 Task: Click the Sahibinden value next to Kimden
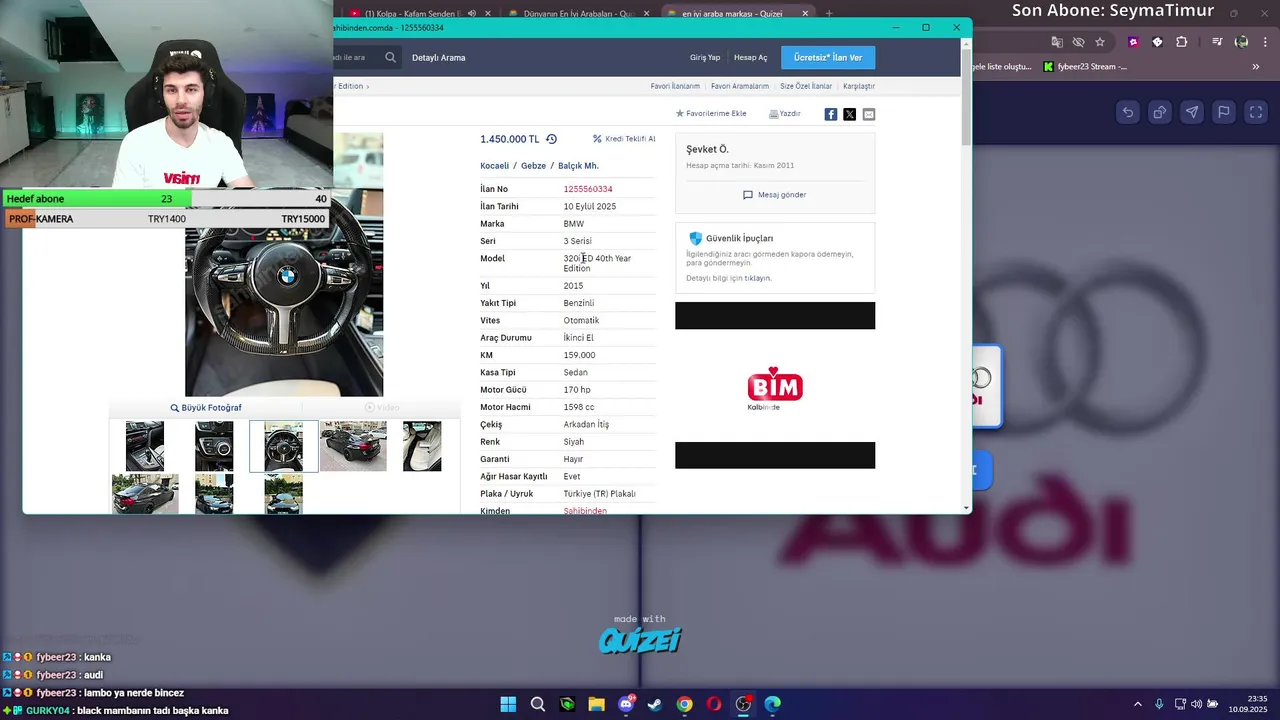(585, 510)
